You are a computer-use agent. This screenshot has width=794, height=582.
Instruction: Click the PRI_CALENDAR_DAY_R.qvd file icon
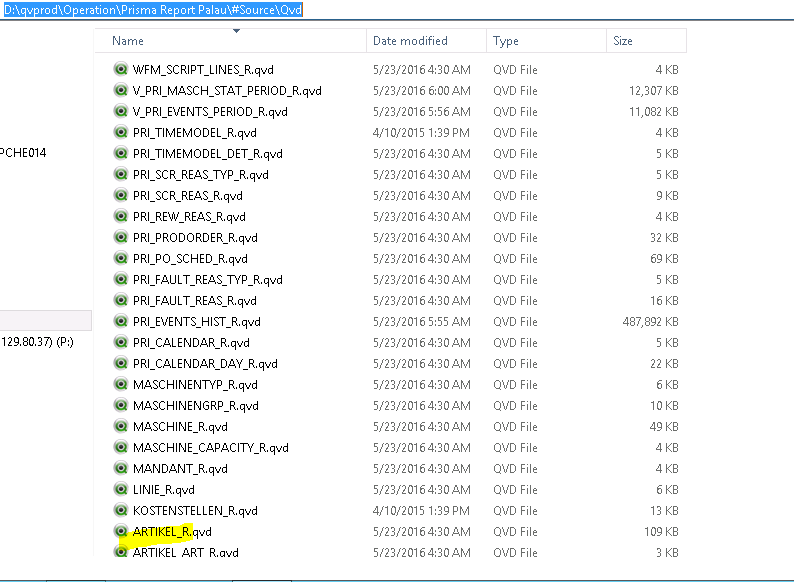[x=121, y=363]
